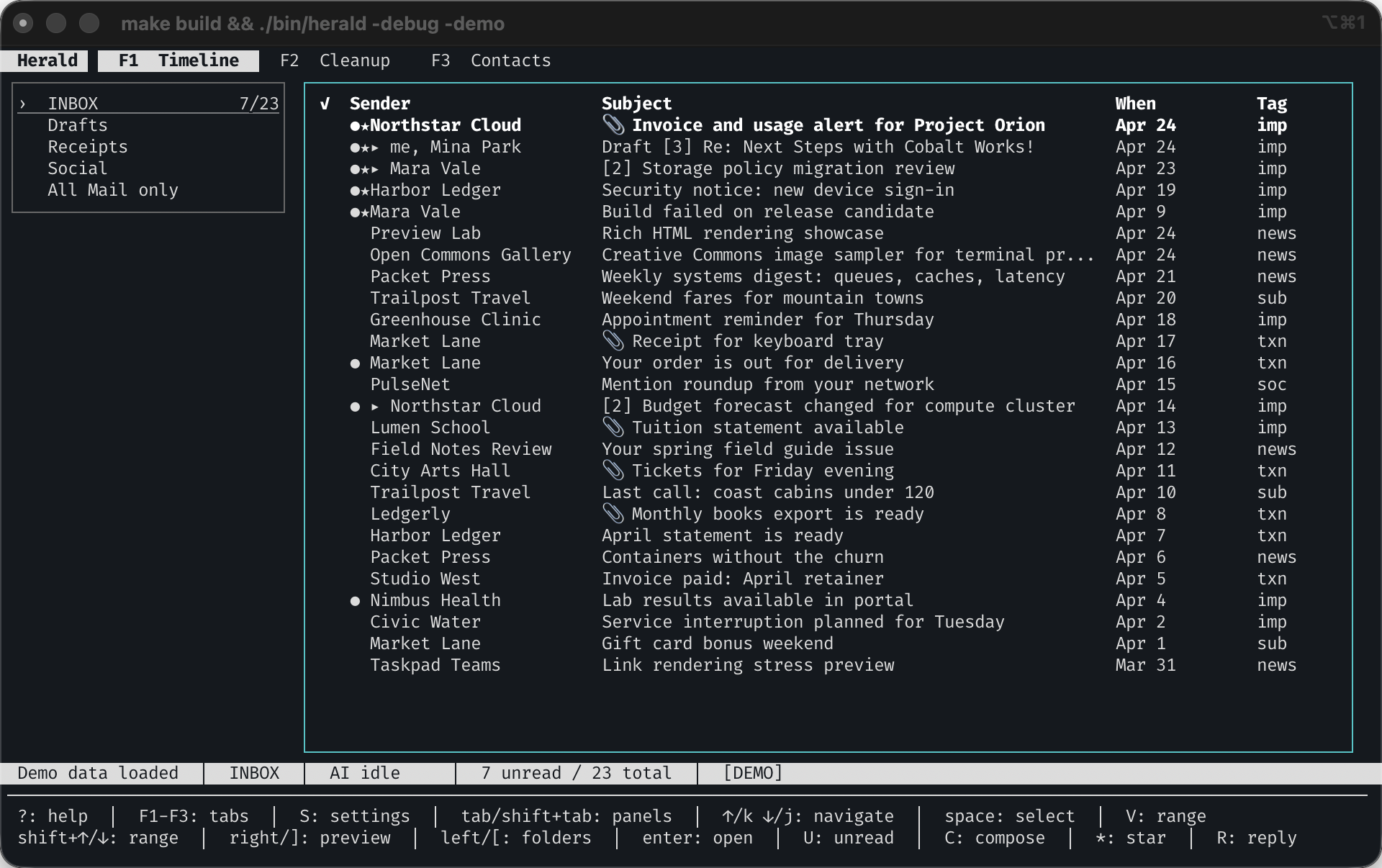Image resolution: width=1382 pixels, height=868 pixels.
Task: Click the unread dot beside Market Lane out for delivery
Action: pyautogui.click(x=355, y=363)
